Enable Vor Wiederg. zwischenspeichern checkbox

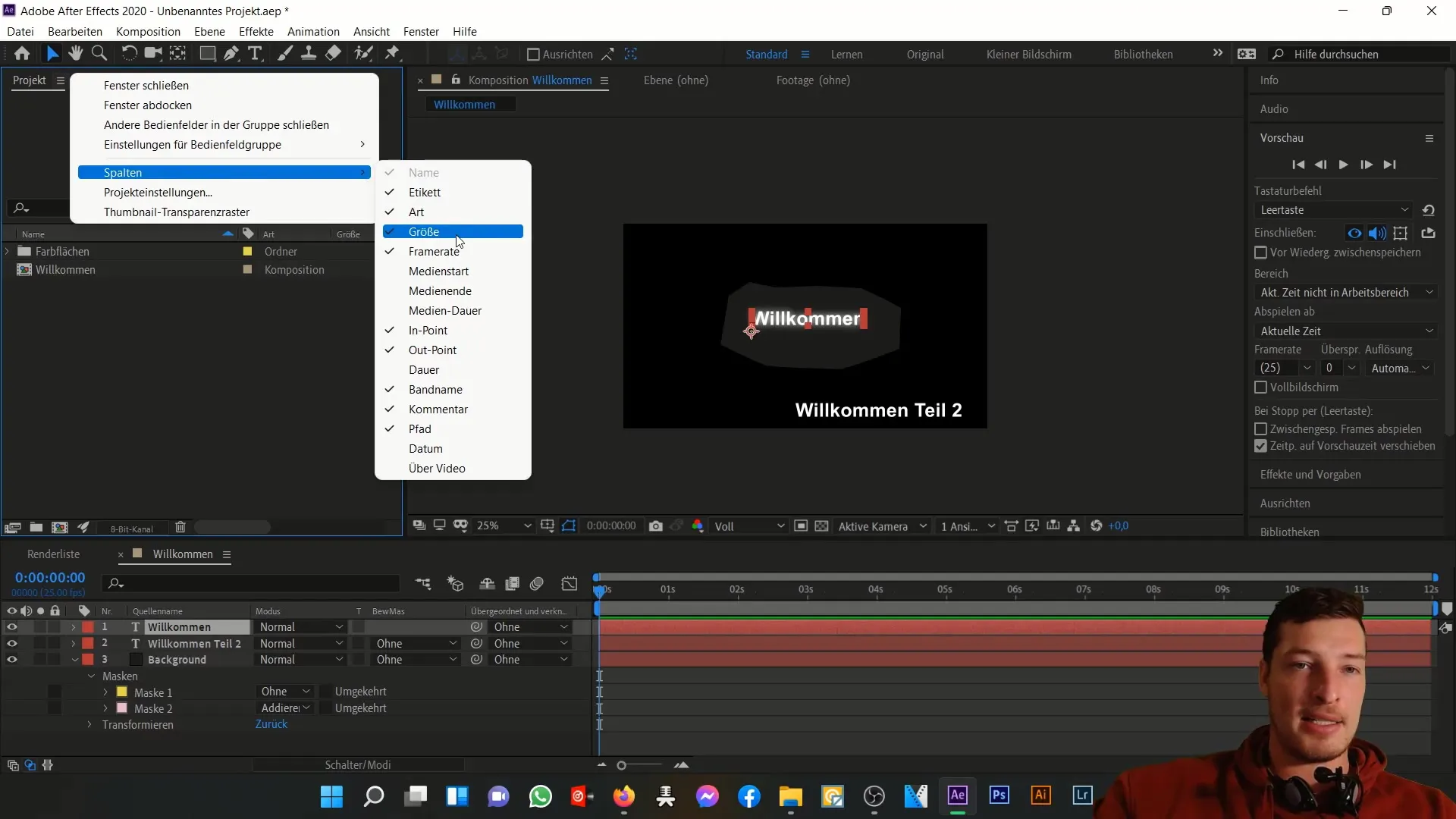pyautogui.click(x=1261, y=253)
